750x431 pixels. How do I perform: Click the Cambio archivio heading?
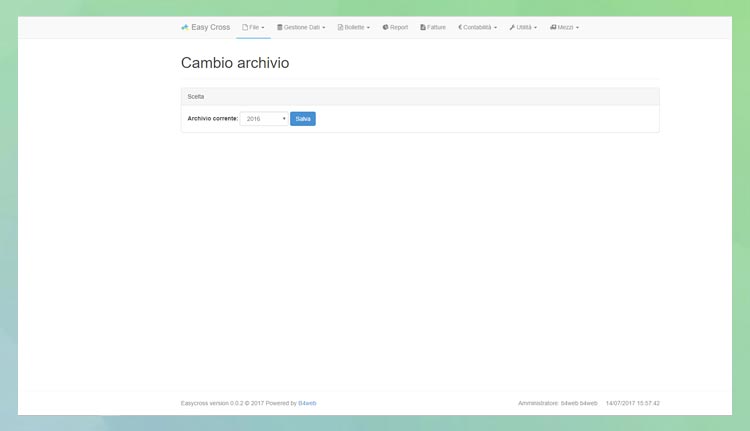[x=235, y=63]
